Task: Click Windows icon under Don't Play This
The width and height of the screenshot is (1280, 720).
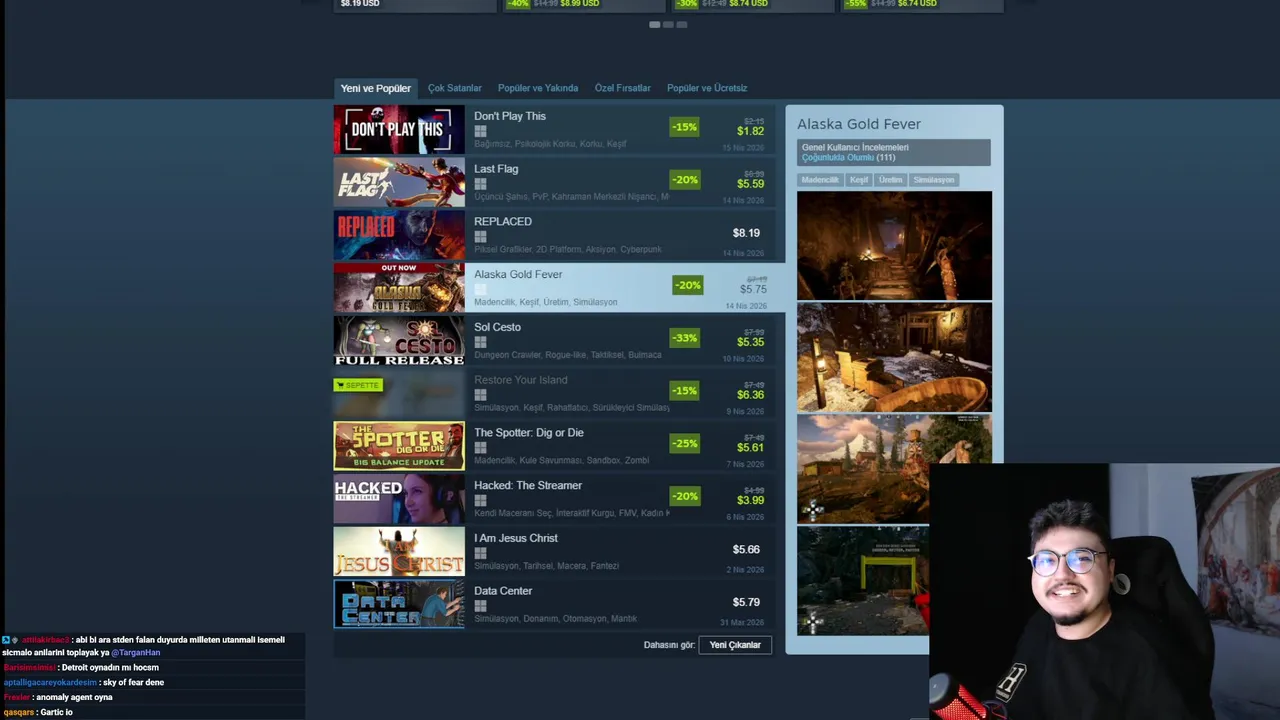Action: coord(480,131)
